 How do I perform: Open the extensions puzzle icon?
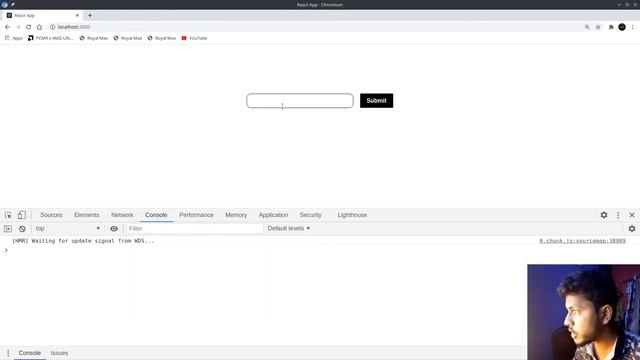pos(611,27)
